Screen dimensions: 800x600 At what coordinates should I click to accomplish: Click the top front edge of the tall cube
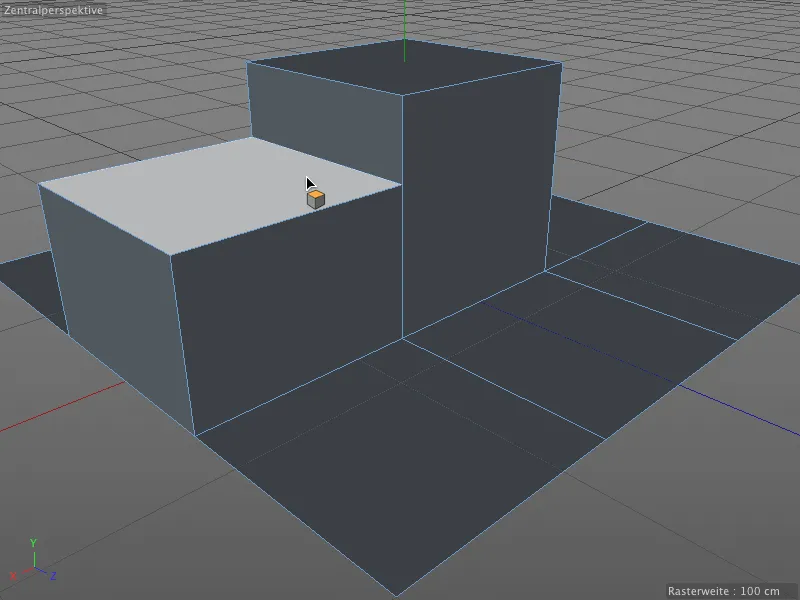pyautogui.click(x=480, y=80)
